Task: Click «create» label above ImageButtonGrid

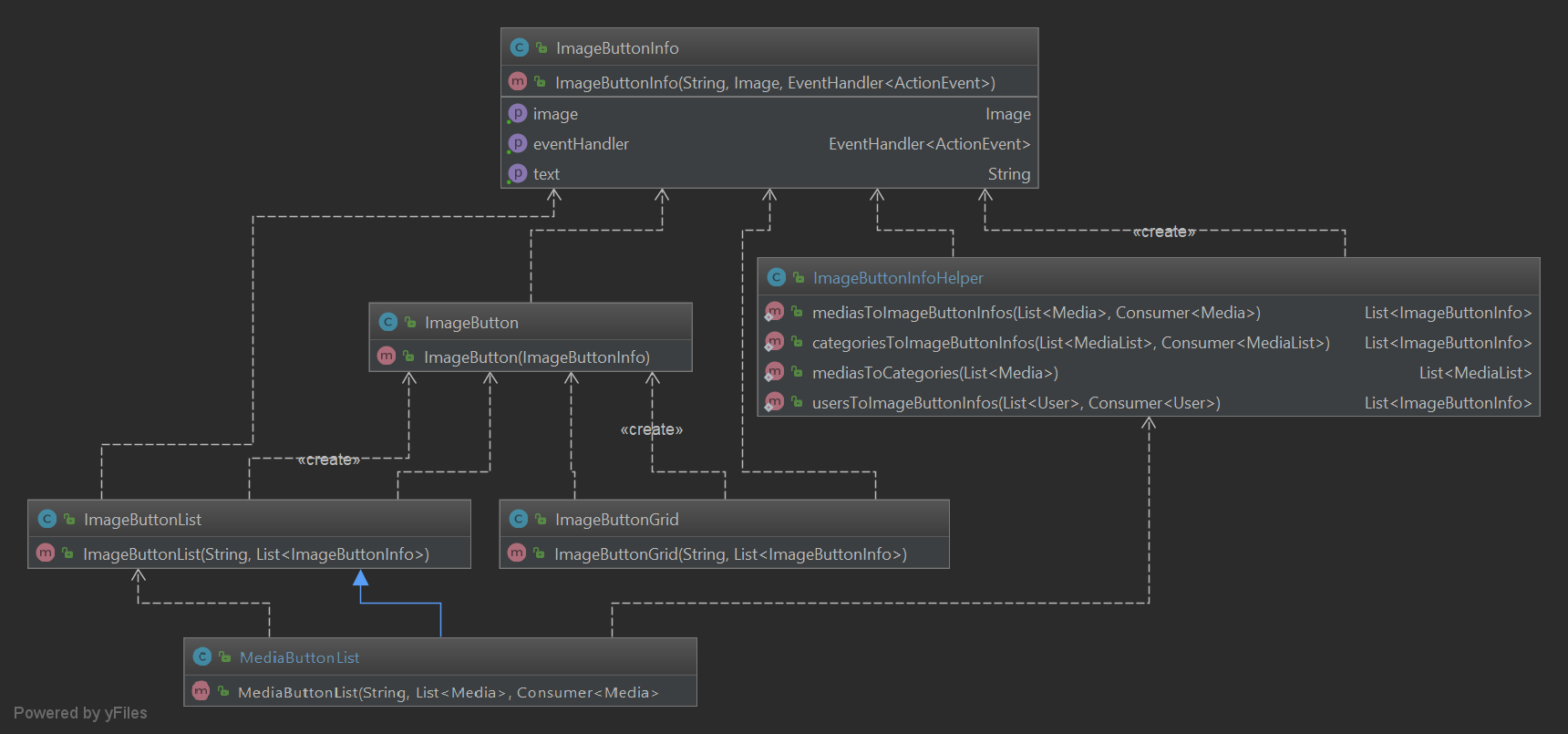Action: (x=652, y=429)
